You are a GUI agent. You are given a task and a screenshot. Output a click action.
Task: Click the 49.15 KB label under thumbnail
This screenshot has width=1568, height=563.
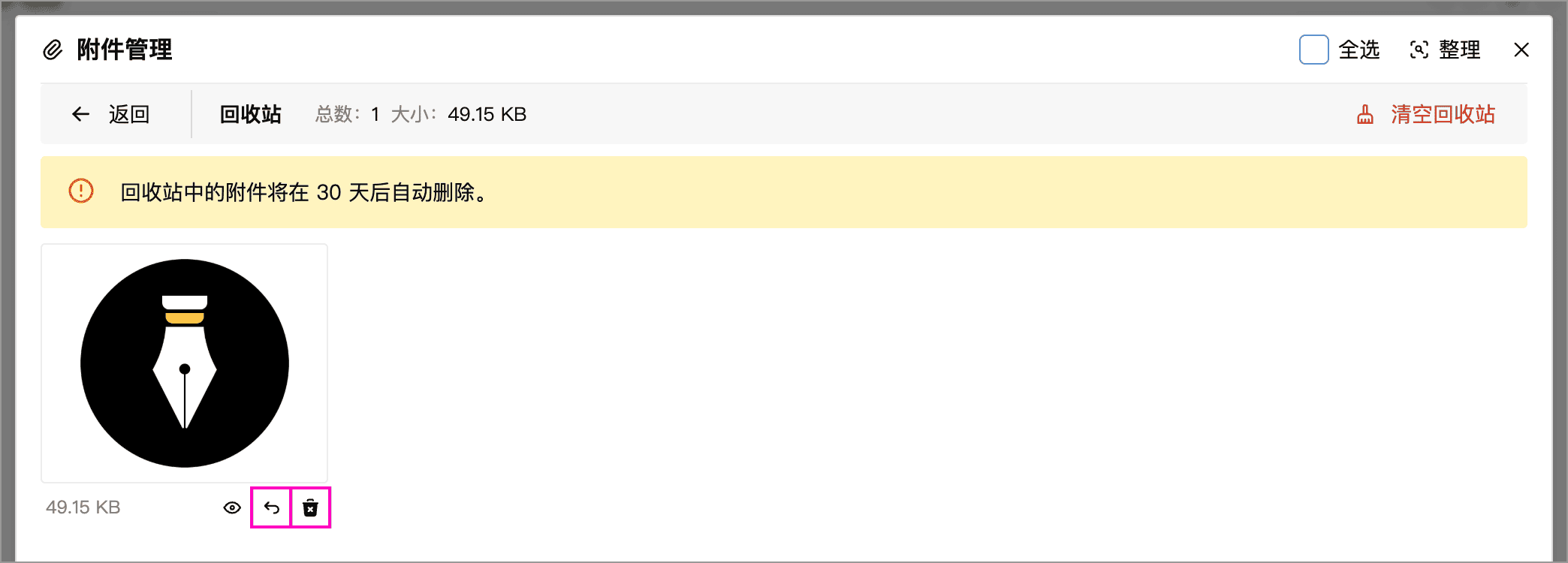pyautogui.click(x=83, y=507)
